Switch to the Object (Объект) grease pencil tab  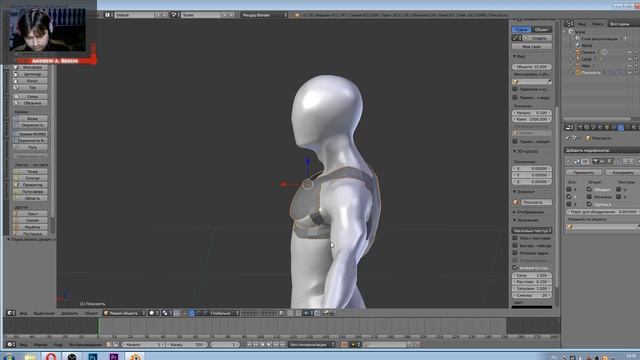pyautogui.click(x=542, y=29)
